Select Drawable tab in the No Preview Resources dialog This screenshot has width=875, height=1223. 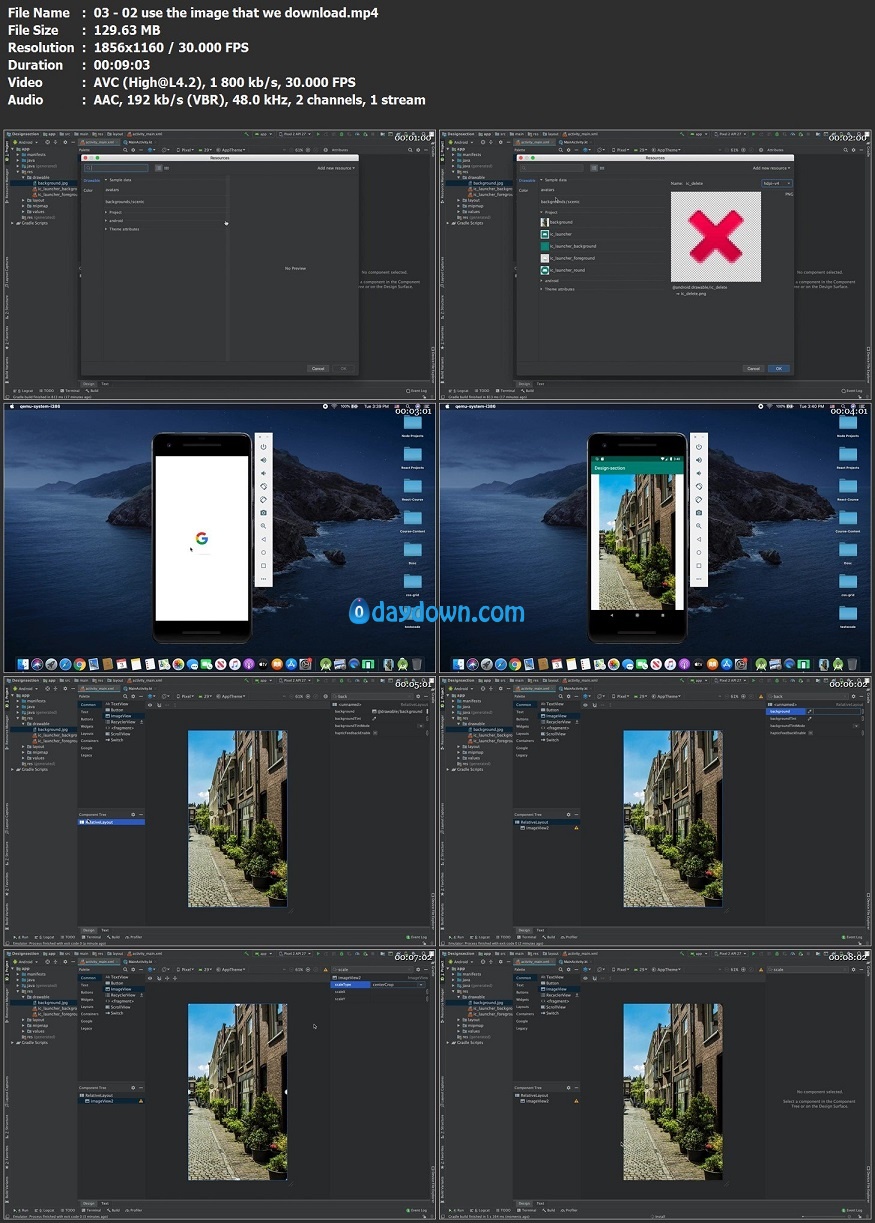click(91, 180)
